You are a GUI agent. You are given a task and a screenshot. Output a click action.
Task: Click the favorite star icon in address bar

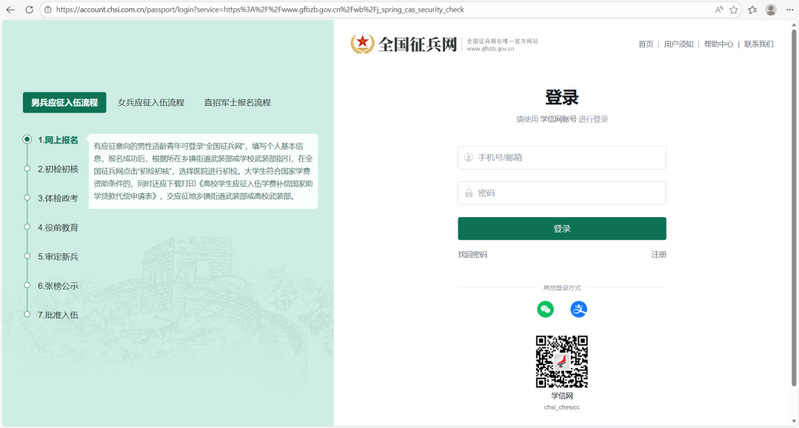(734, 9)
